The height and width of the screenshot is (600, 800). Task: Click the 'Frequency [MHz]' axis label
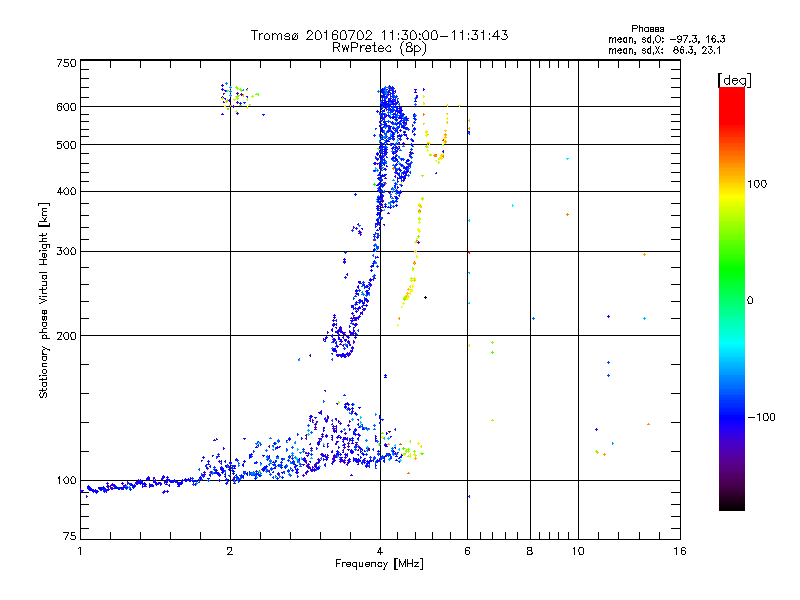(379, 564)
